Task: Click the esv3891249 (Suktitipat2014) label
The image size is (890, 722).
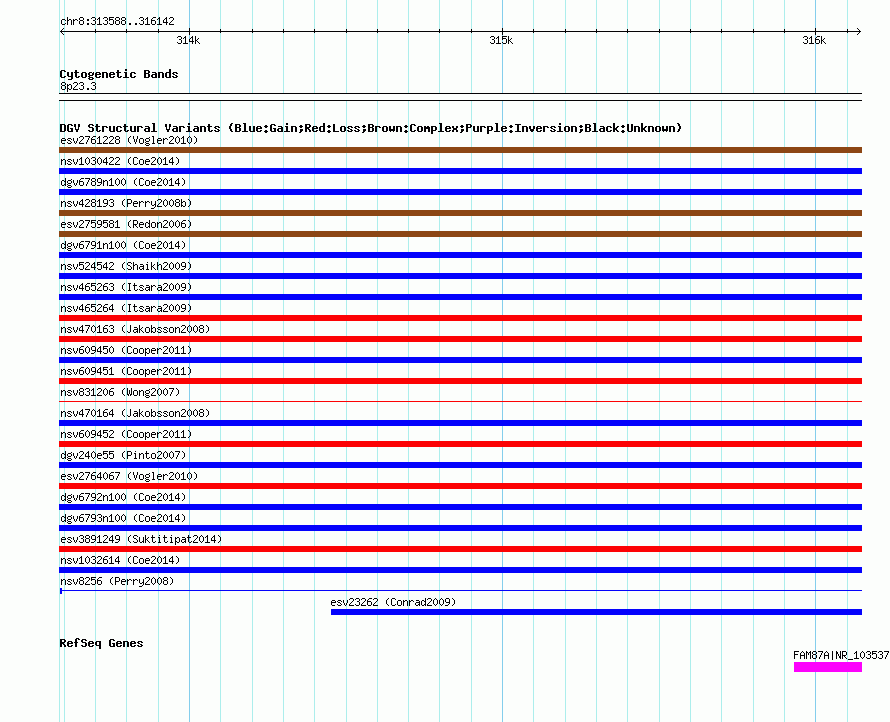Action: pyautogui.click(x=141, y=539)
